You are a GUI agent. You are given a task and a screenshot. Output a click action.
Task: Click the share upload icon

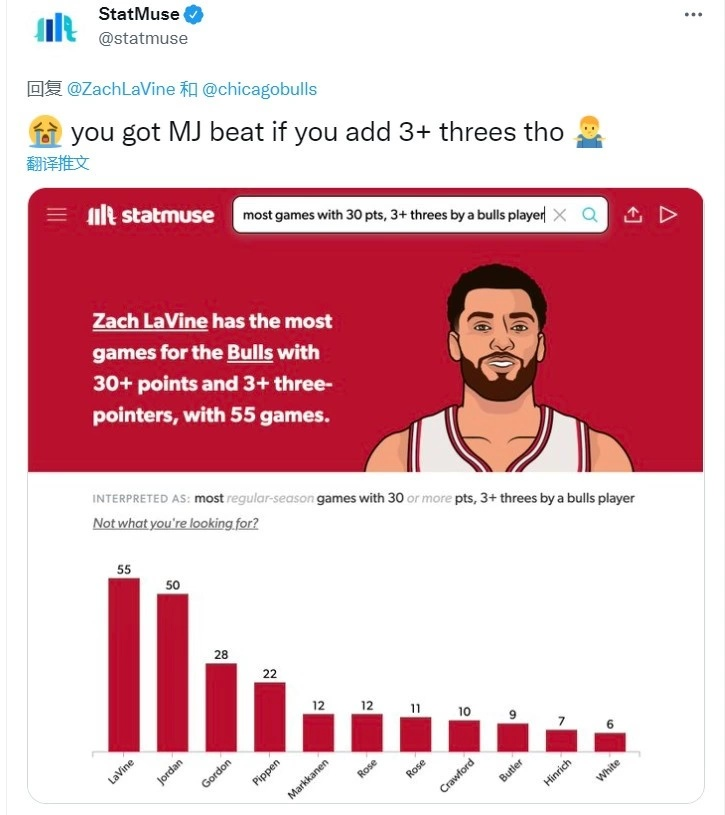click(632, 214)
